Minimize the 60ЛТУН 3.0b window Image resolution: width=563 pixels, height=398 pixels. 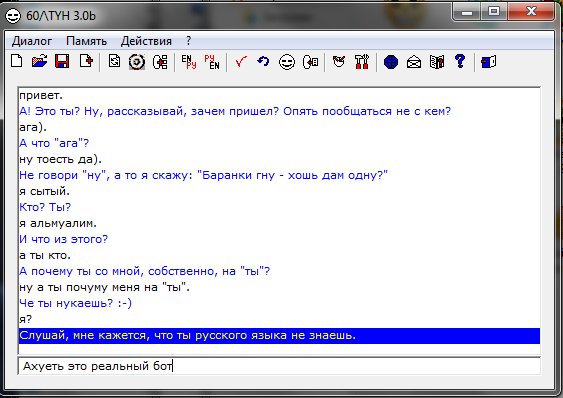coord(467,11)
